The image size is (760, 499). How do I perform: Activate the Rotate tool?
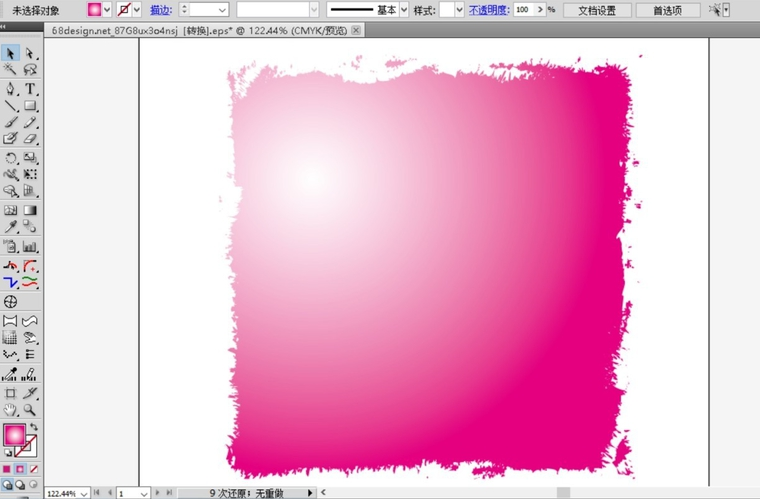[10, 158]
